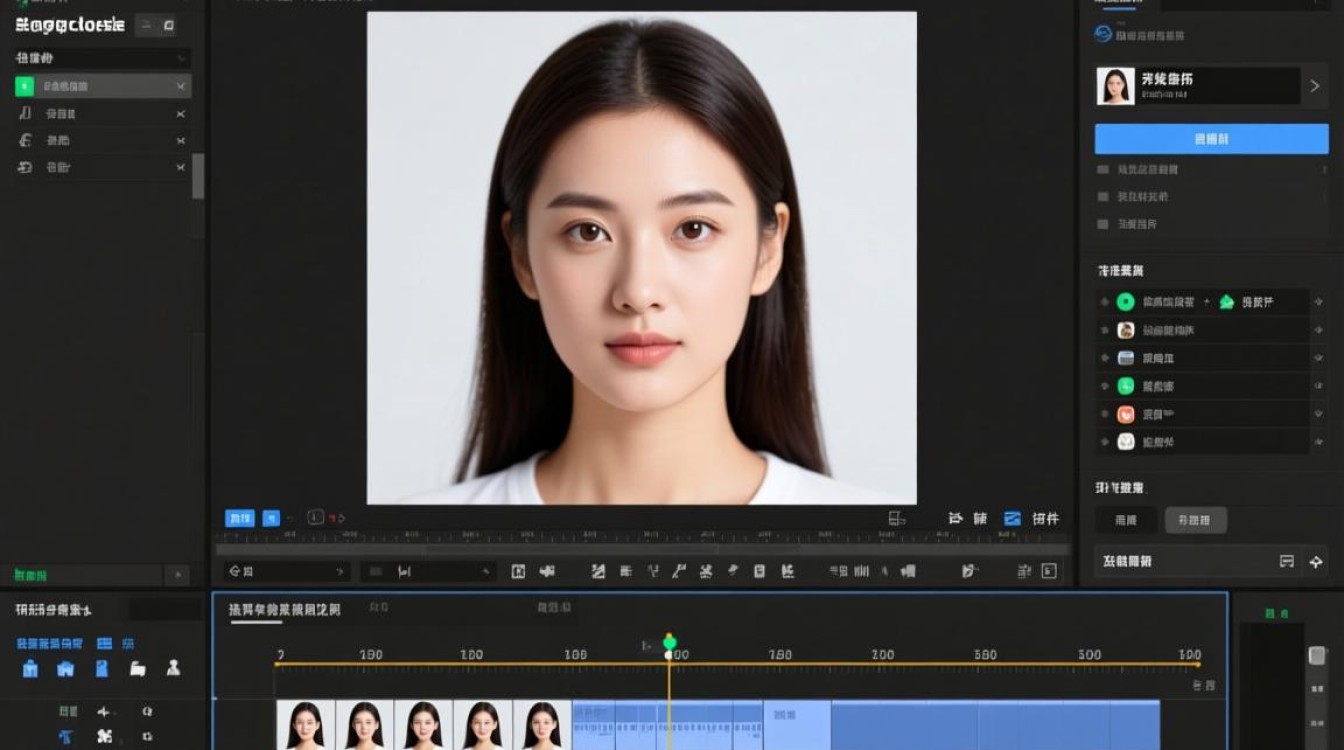Screen dimensions: 1344x750
Task: Click the card icon in the bottom right panel row
Action: pyautogui.click(x=1287, y=562)
